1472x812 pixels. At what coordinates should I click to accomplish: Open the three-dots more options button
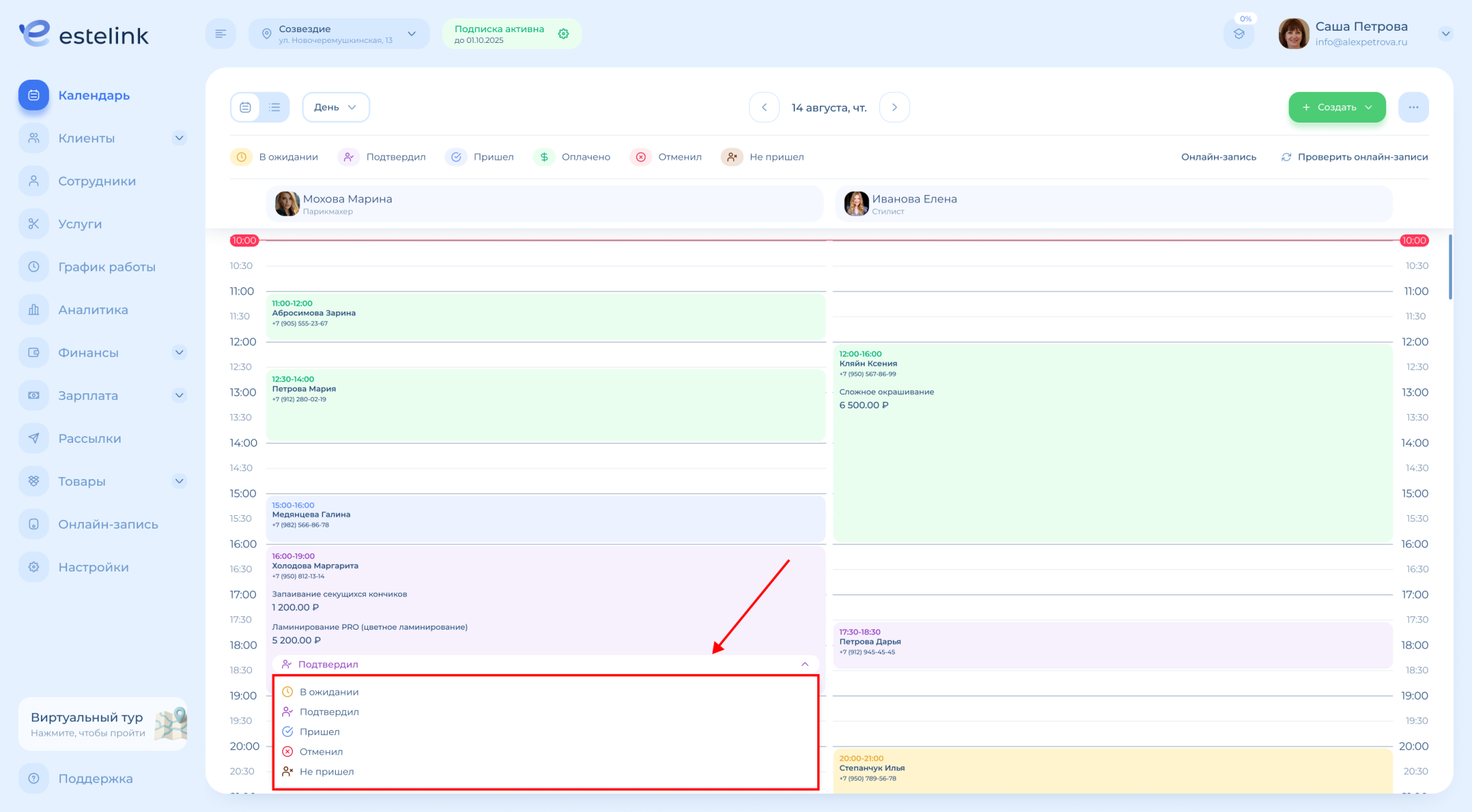coord(1413,107)
